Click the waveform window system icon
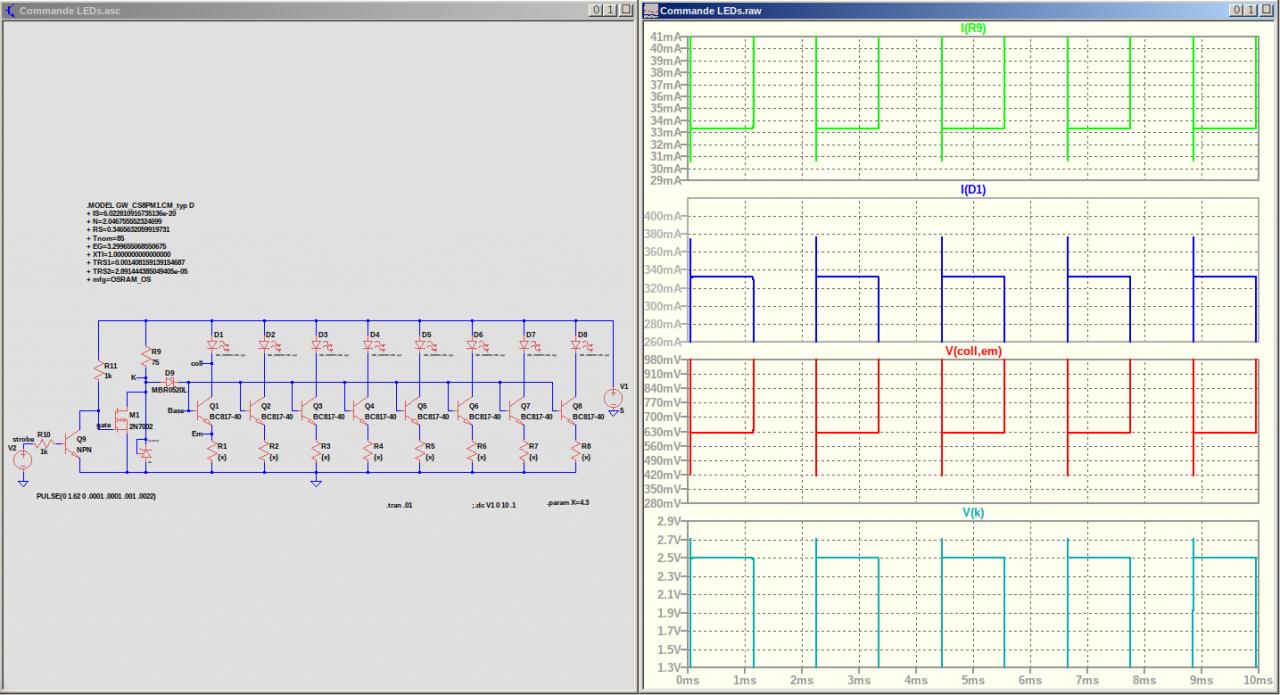 pyautogui.click(x=650, y=10)
